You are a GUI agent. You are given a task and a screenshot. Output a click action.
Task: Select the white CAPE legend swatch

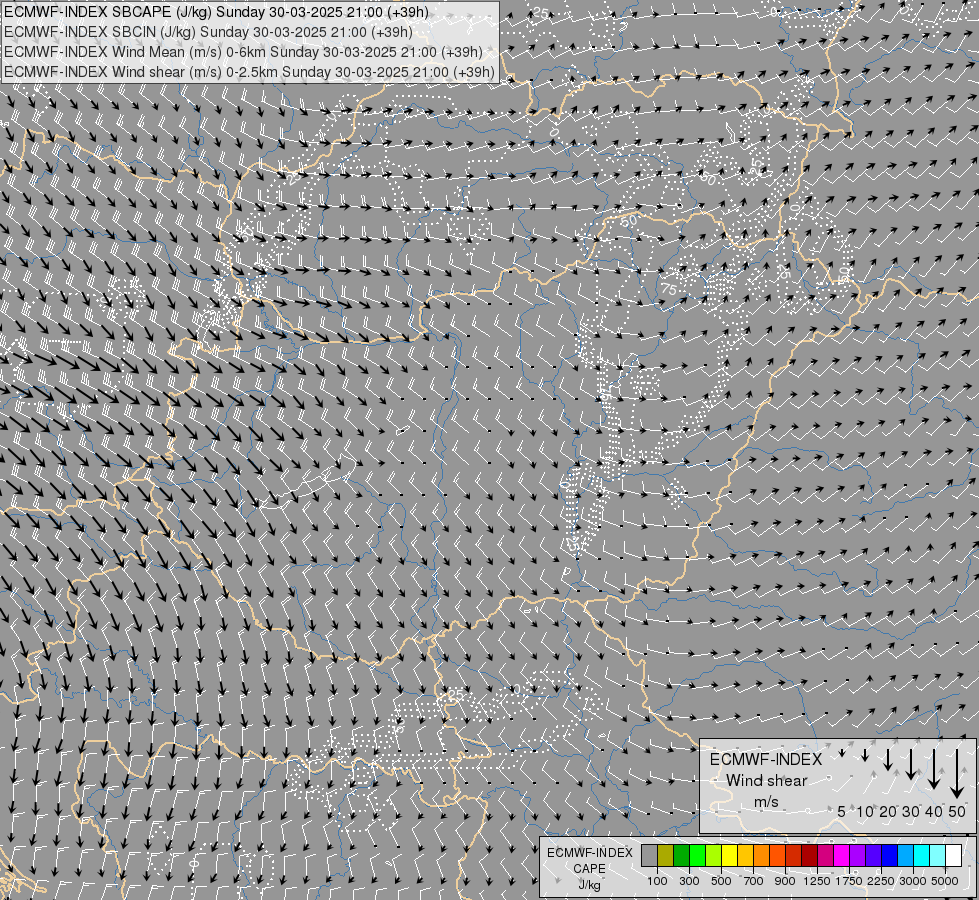pos(953,856)
